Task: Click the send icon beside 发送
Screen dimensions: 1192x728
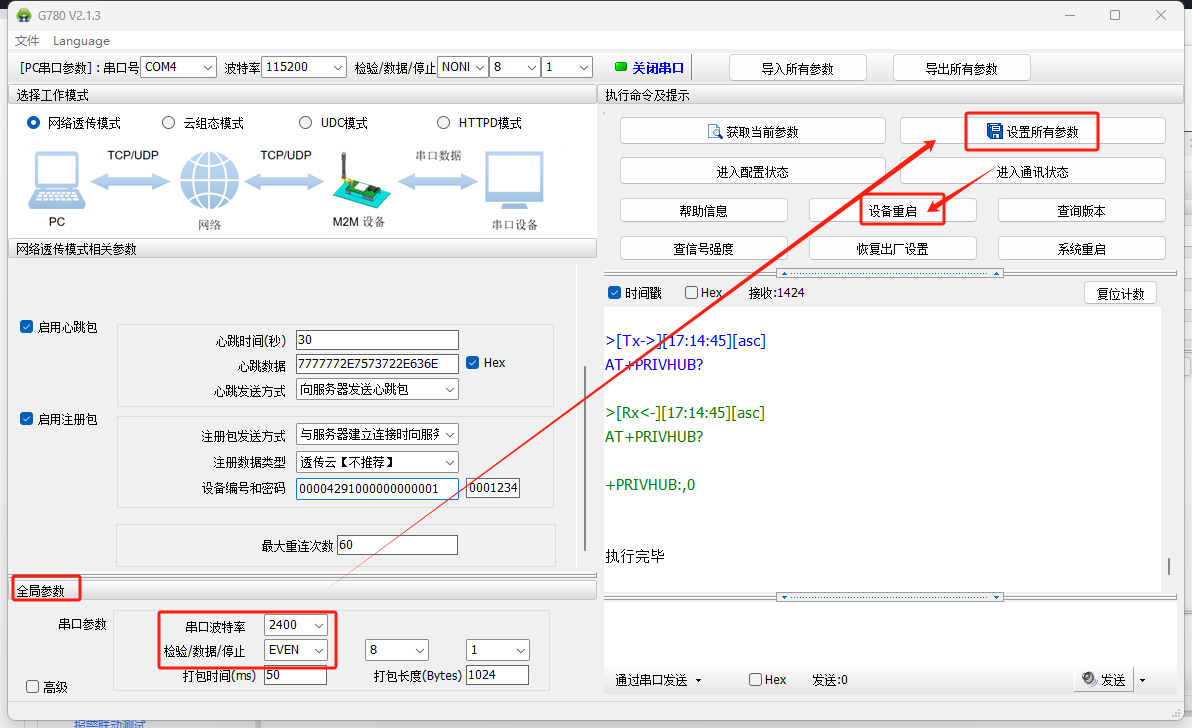Action: point(1089,680)
